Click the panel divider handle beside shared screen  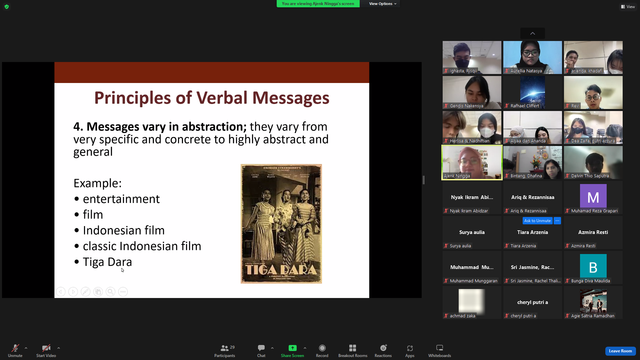tap(424, 180)
